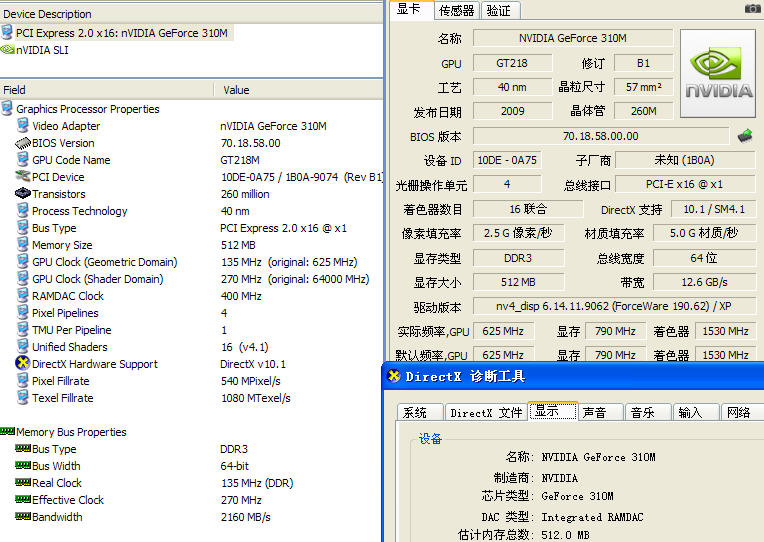The width and height of the screenshot is (764, 542).
Task: Select the 260 million transistors value
Action: 245,194
